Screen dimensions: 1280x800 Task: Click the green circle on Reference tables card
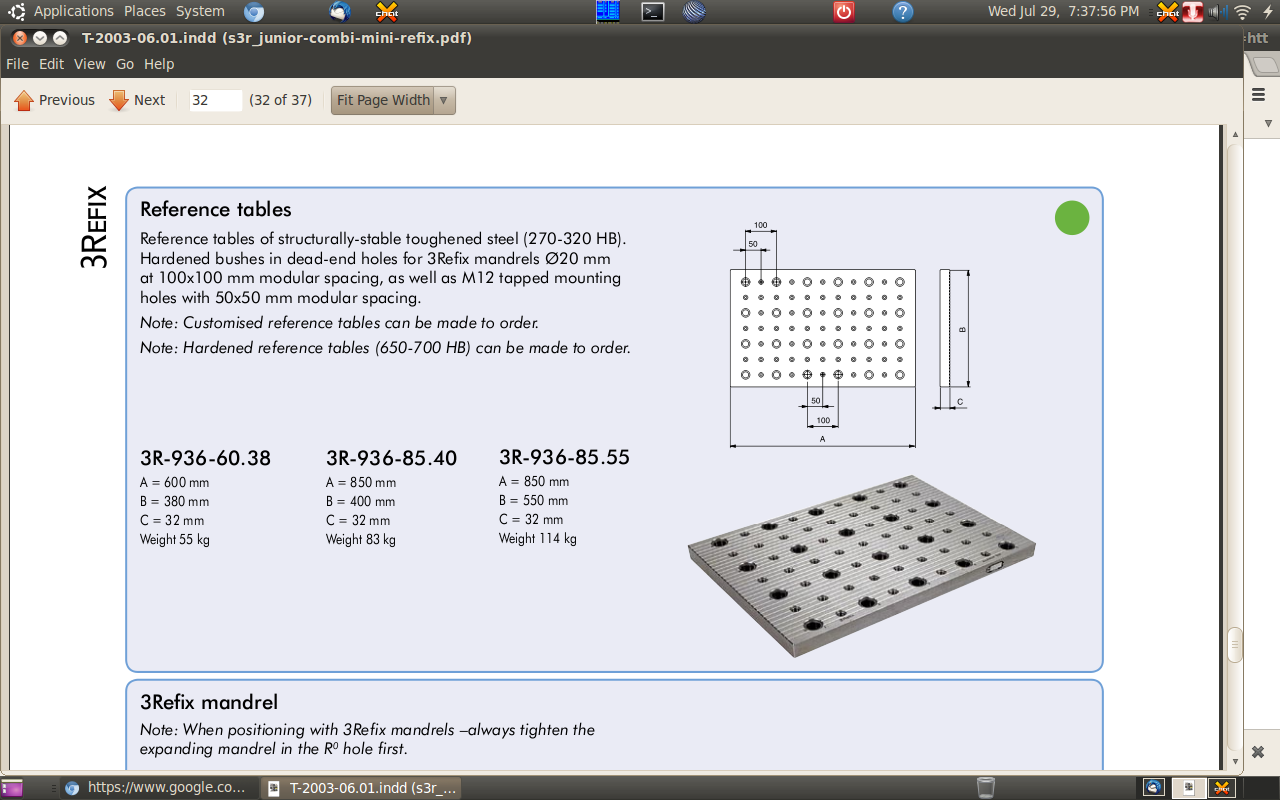[1072, 218]
